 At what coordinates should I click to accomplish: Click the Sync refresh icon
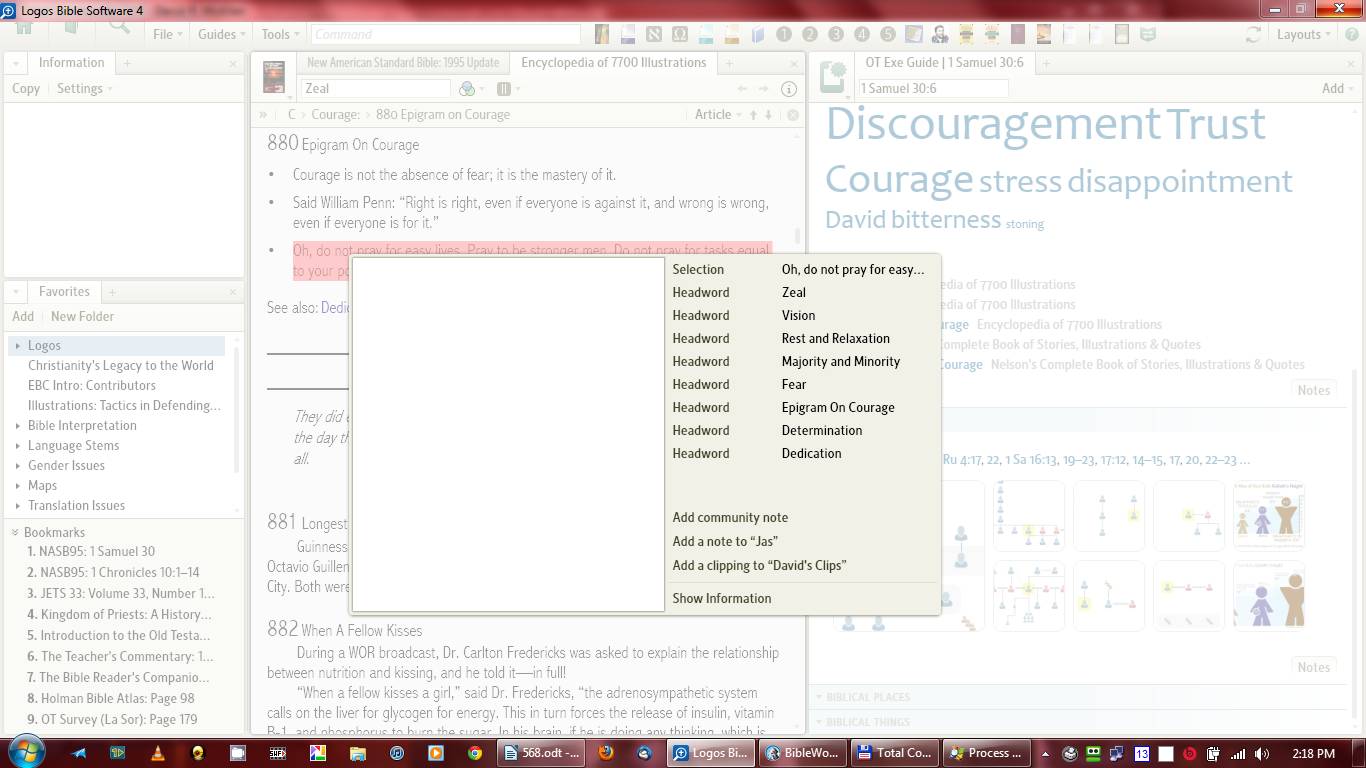[1252, 34]
